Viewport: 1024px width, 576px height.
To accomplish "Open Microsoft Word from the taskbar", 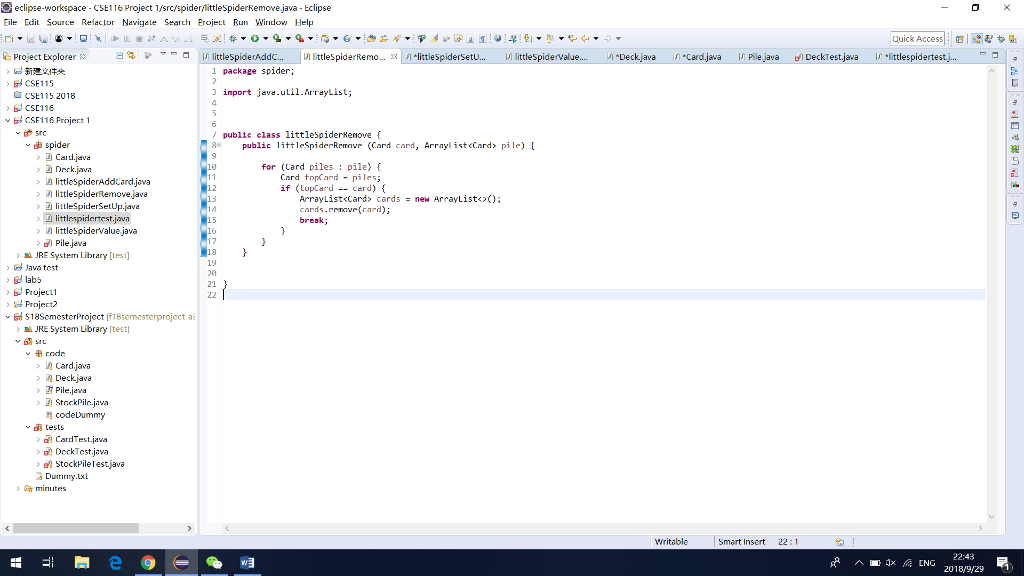I will (x=247, y=562).
